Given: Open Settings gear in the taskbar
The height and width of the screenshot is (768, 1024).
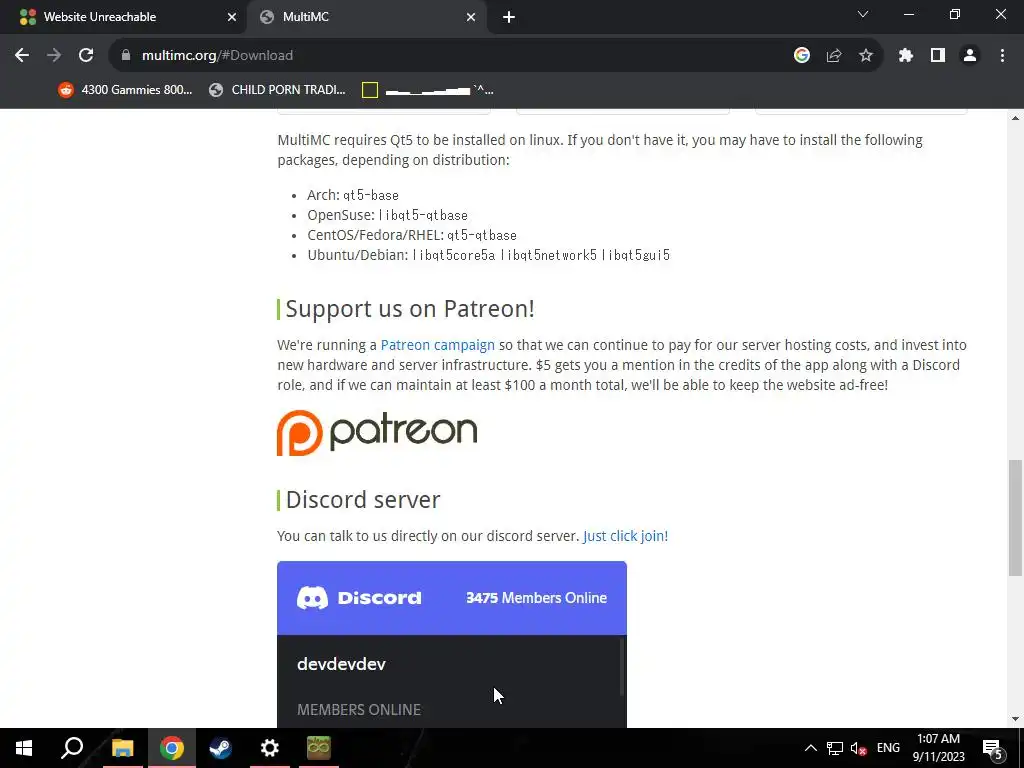Looking at the screenshot, I should pos(270,748).
